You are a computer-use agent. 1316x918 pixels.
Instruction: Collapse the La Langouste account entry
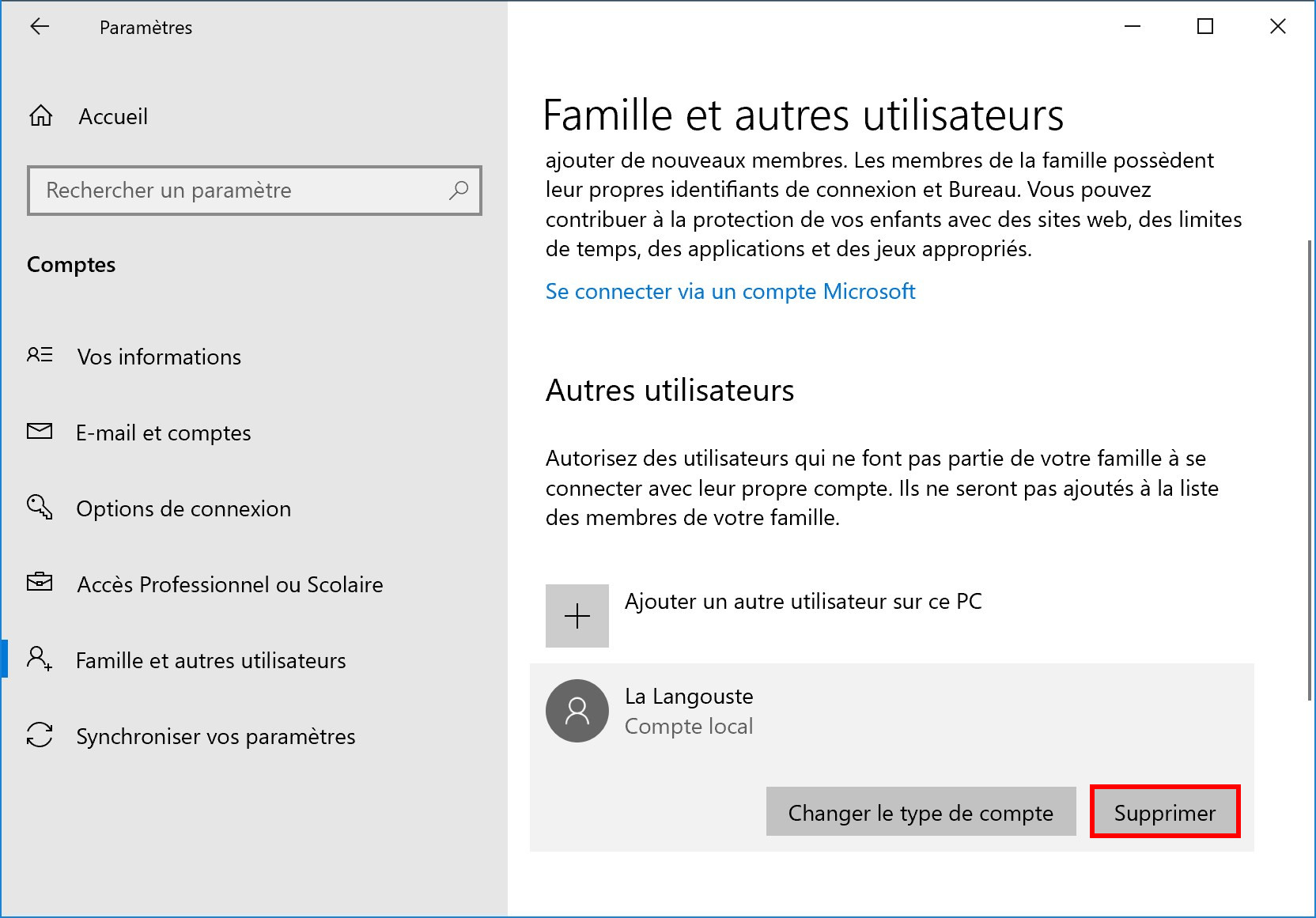[892, 711]
